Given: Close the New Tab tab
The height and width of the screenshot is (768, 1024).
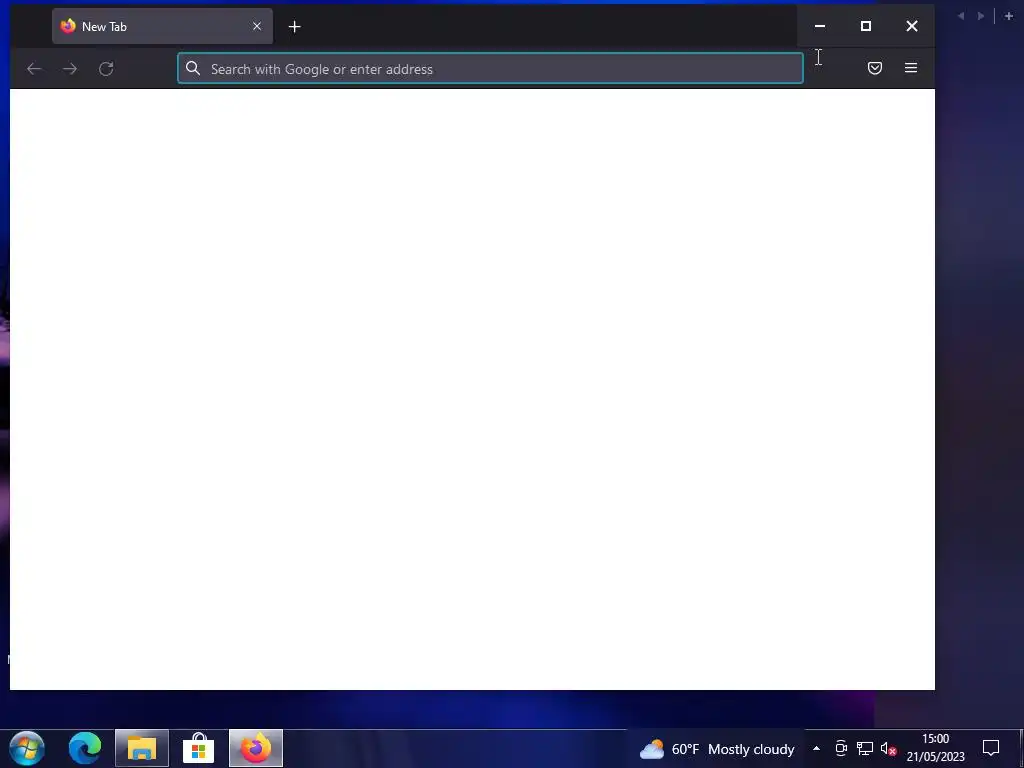Looking at the screenshot, I should tap(257, 26).
